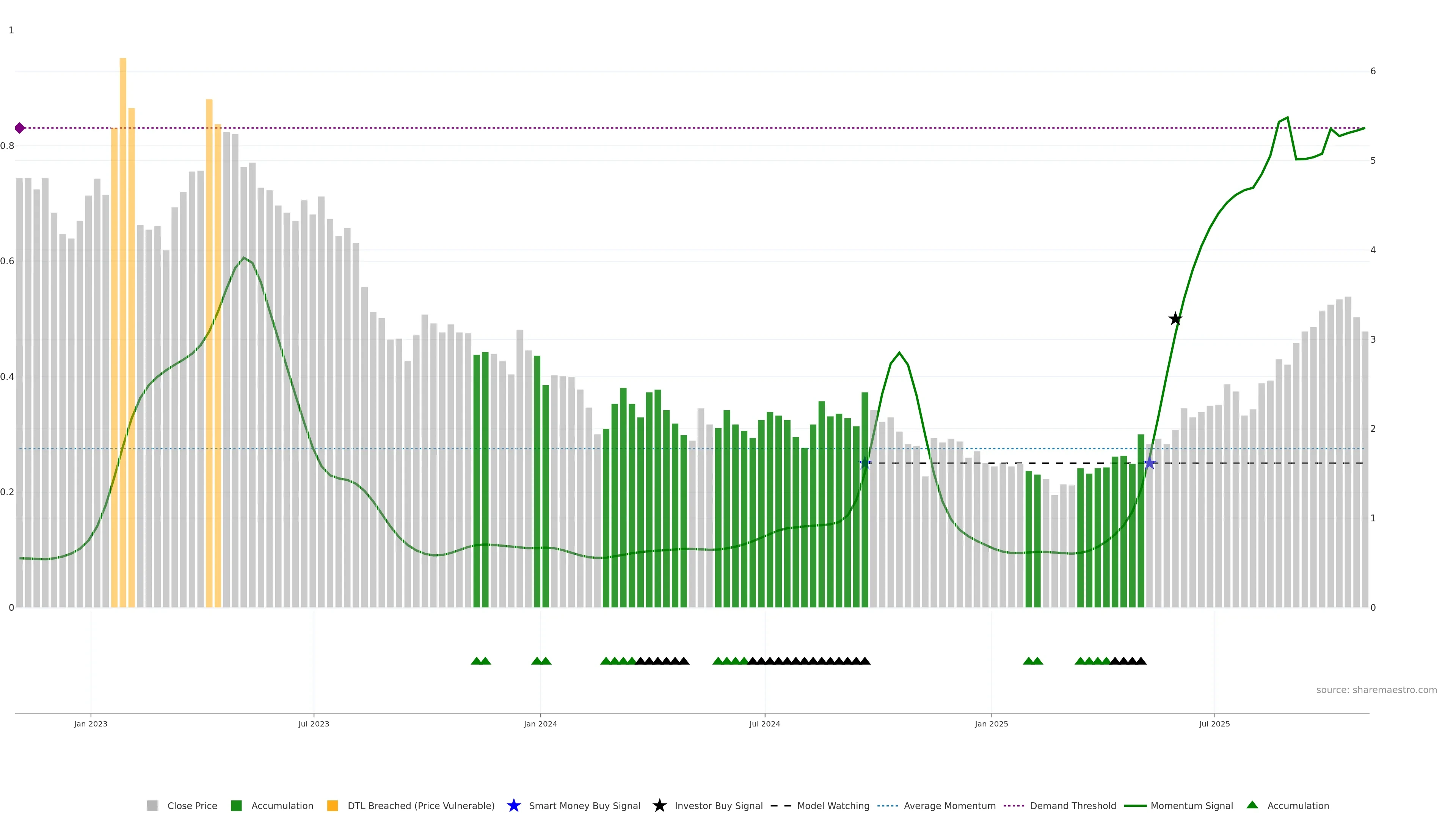Click the Jan 2023 axis label
This screenshot has height=819, width=1456.
[x=91, y=724]
